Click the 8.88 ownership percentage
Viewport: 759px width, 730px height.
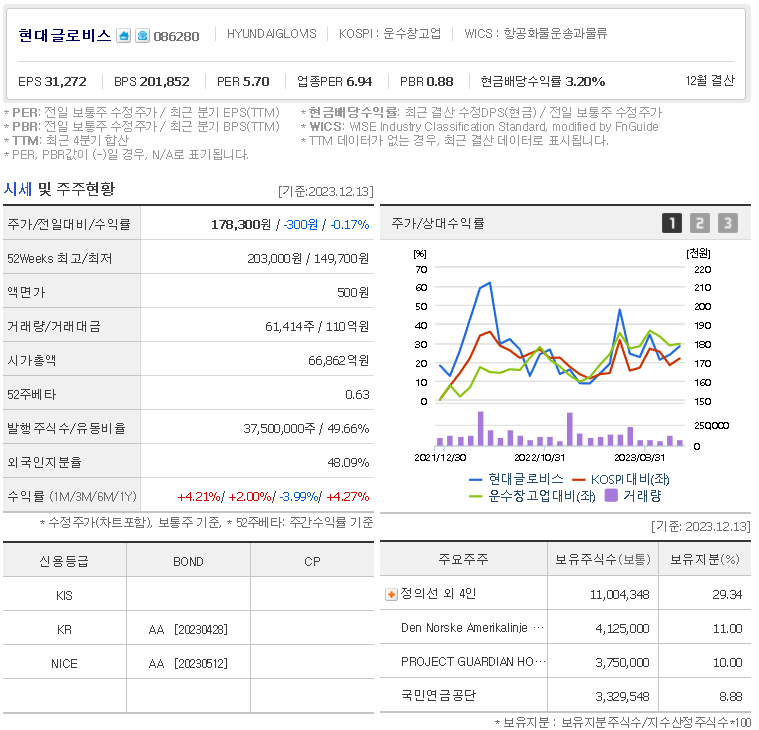click(x=730, y=697)
